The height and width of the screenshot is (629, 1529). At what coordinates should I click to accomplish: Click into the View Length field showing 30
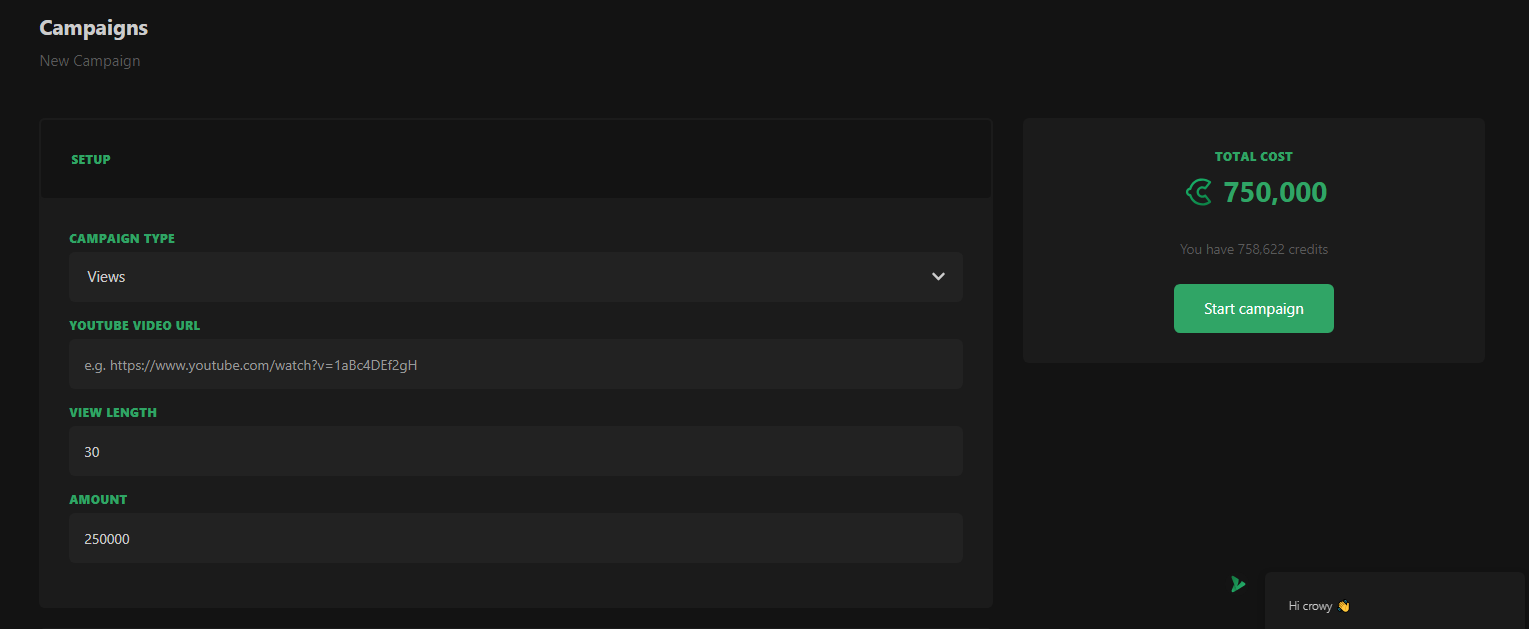pyautogui.click(x=515, y=452)
